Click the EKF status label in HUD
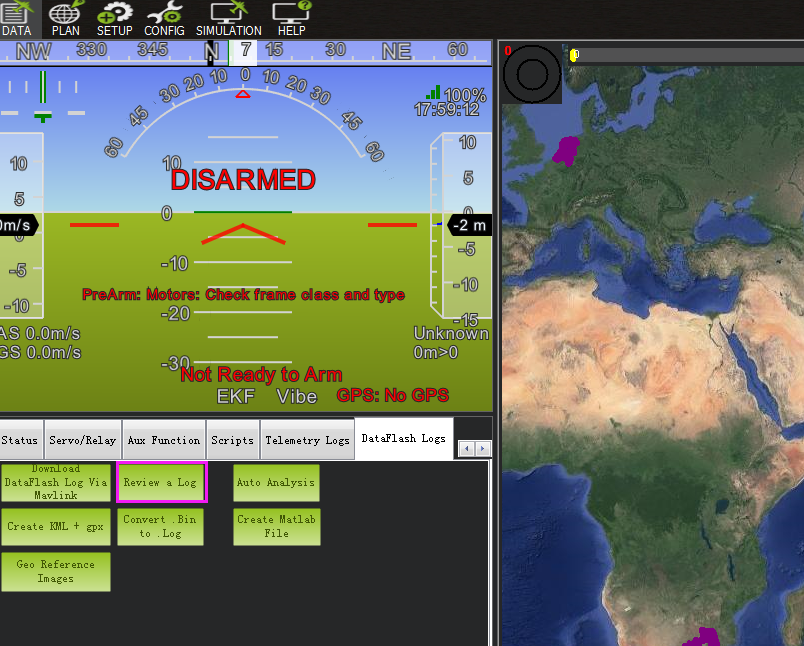 pyautogui.click(x=236, y=396)
